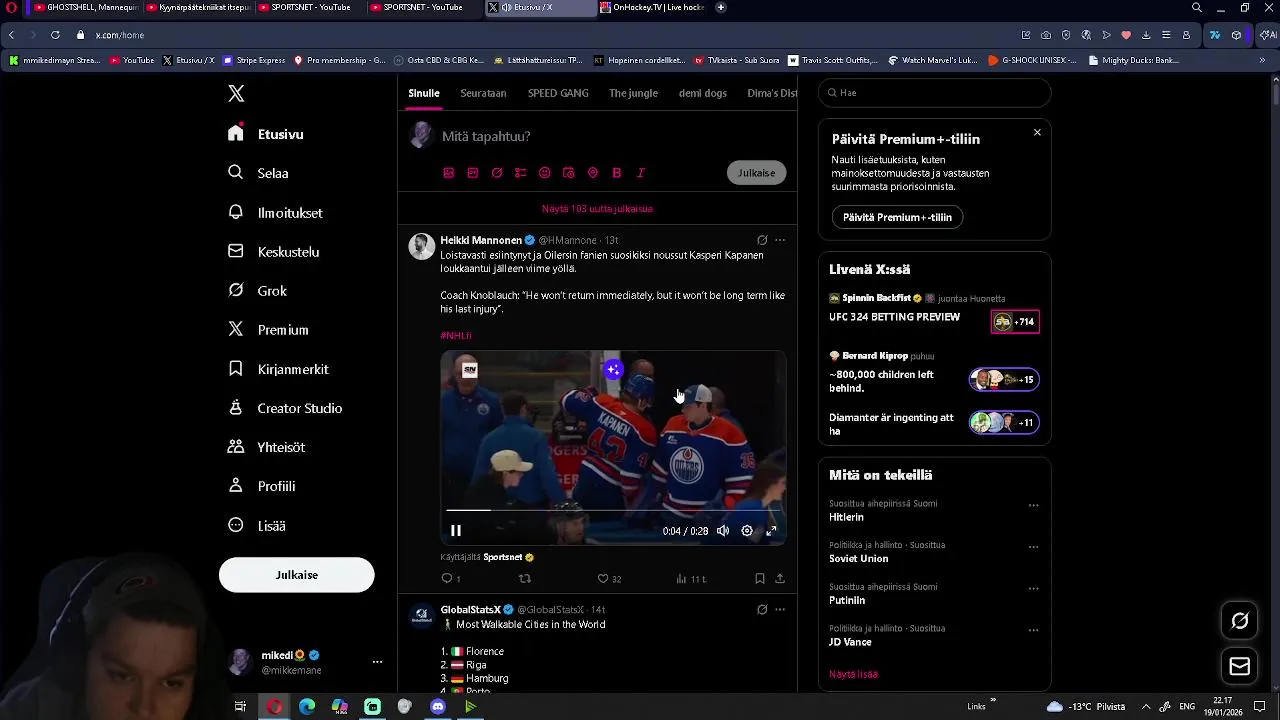The width and height of the screenshot is (1280, 720).
Task: Bookmark Mannonen's post
Action: 760,579
